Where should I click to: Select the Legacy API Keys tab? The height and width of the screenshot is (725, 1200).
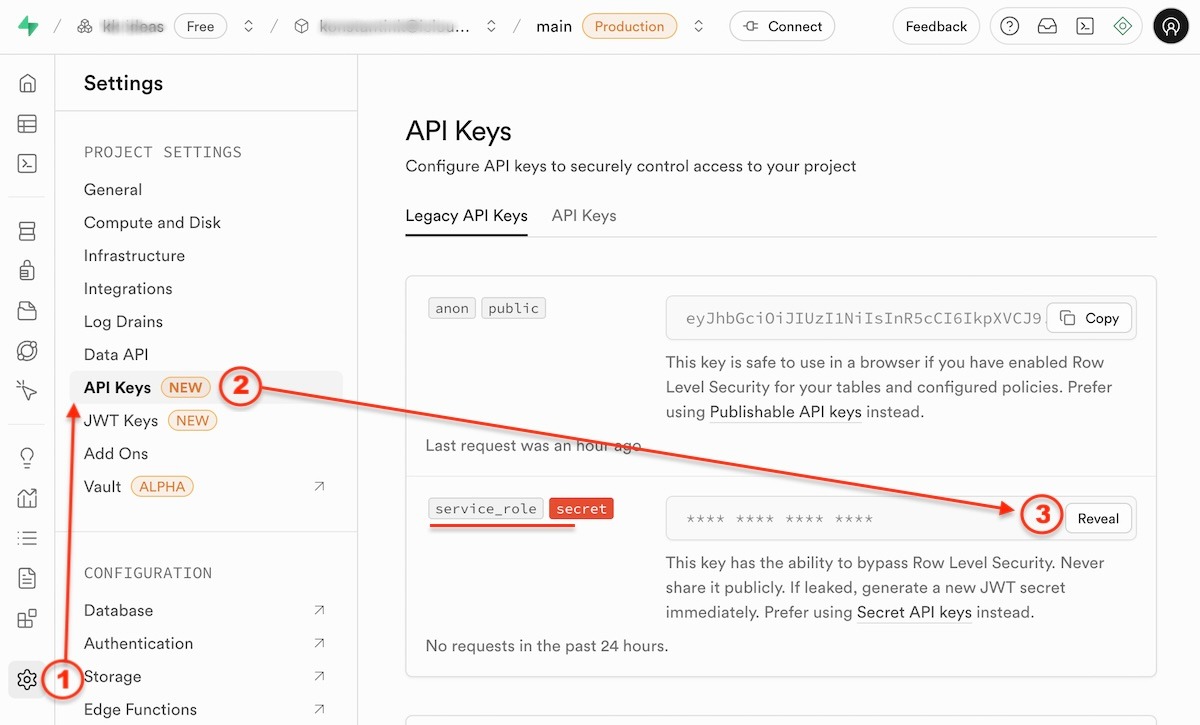(x=466, y=215)
